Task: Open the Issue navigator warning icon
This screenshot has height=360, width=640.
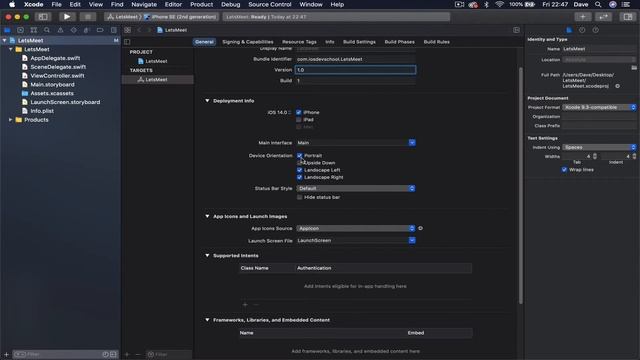Action: 60,30
